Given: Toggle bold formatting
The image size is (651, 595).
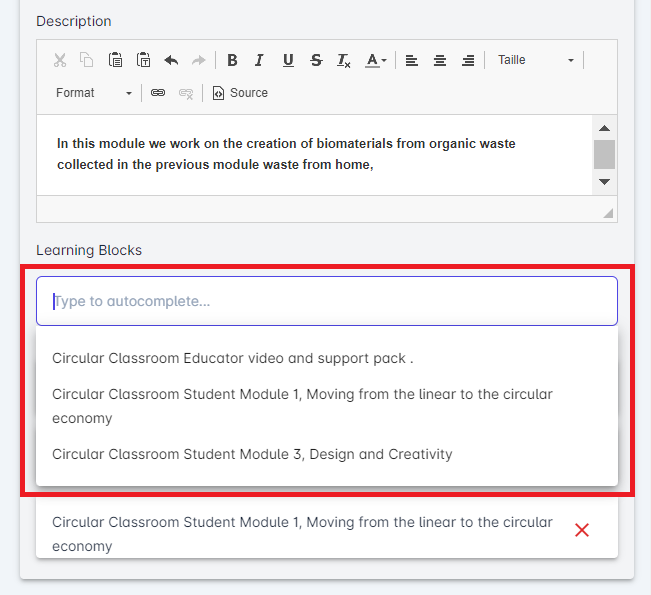Looking at the screenshot, I should pyautogui.click(x=232, y=60).
